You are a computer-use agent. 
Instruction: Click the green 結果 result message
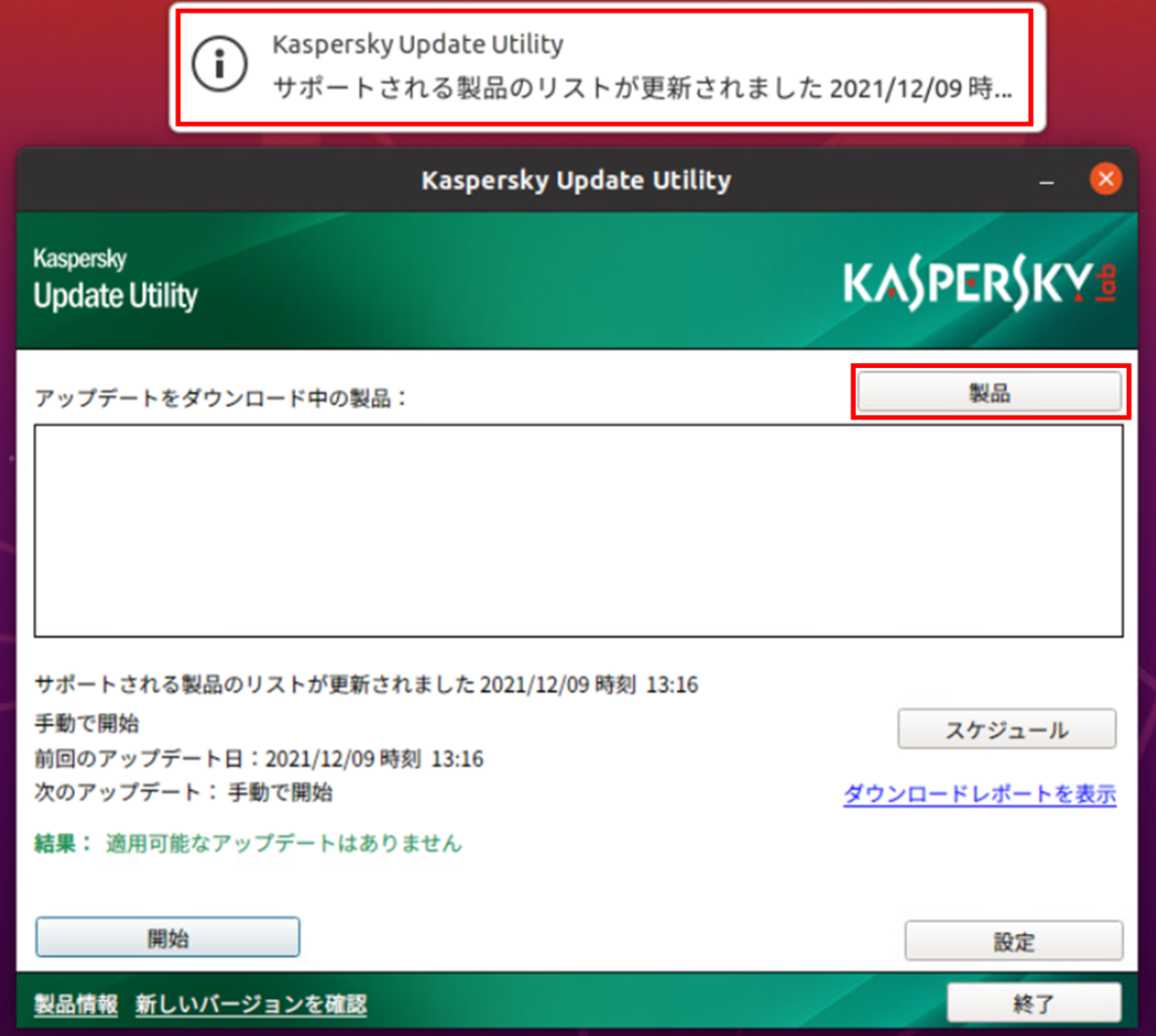(247, 843)
